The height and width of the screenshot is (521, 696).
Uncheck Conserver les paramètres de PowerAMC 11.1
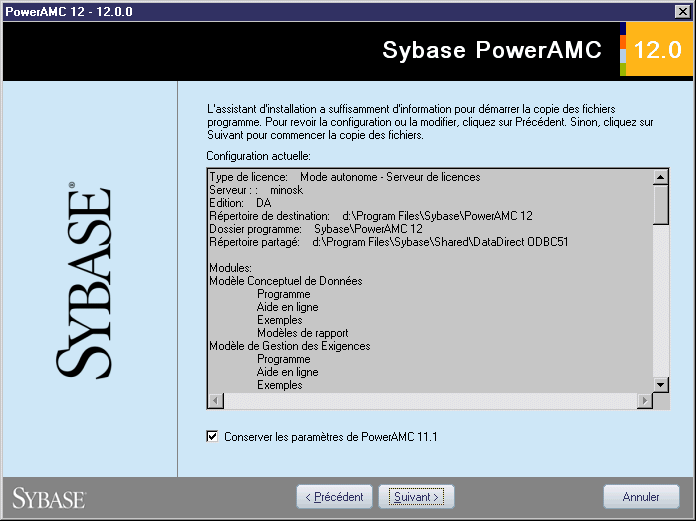point(212,437)
